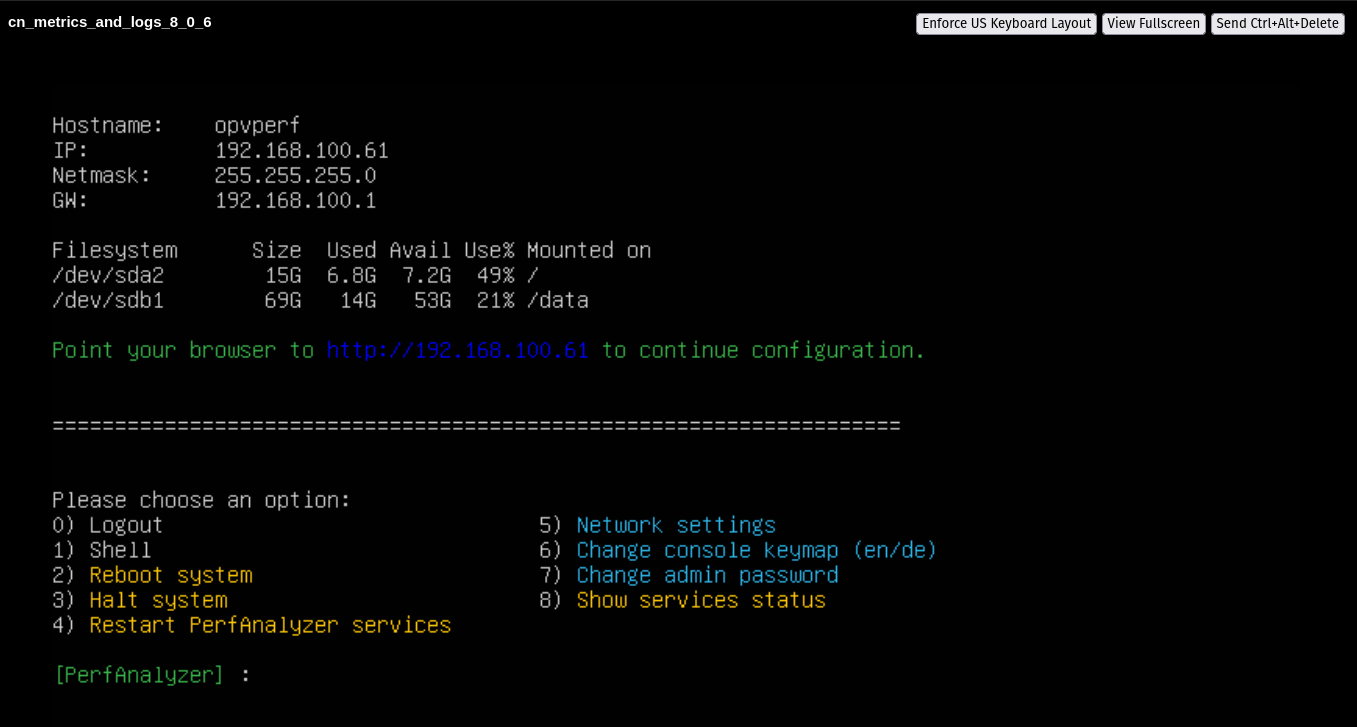Click the http://192.168.100.61 link

[457, 350]
